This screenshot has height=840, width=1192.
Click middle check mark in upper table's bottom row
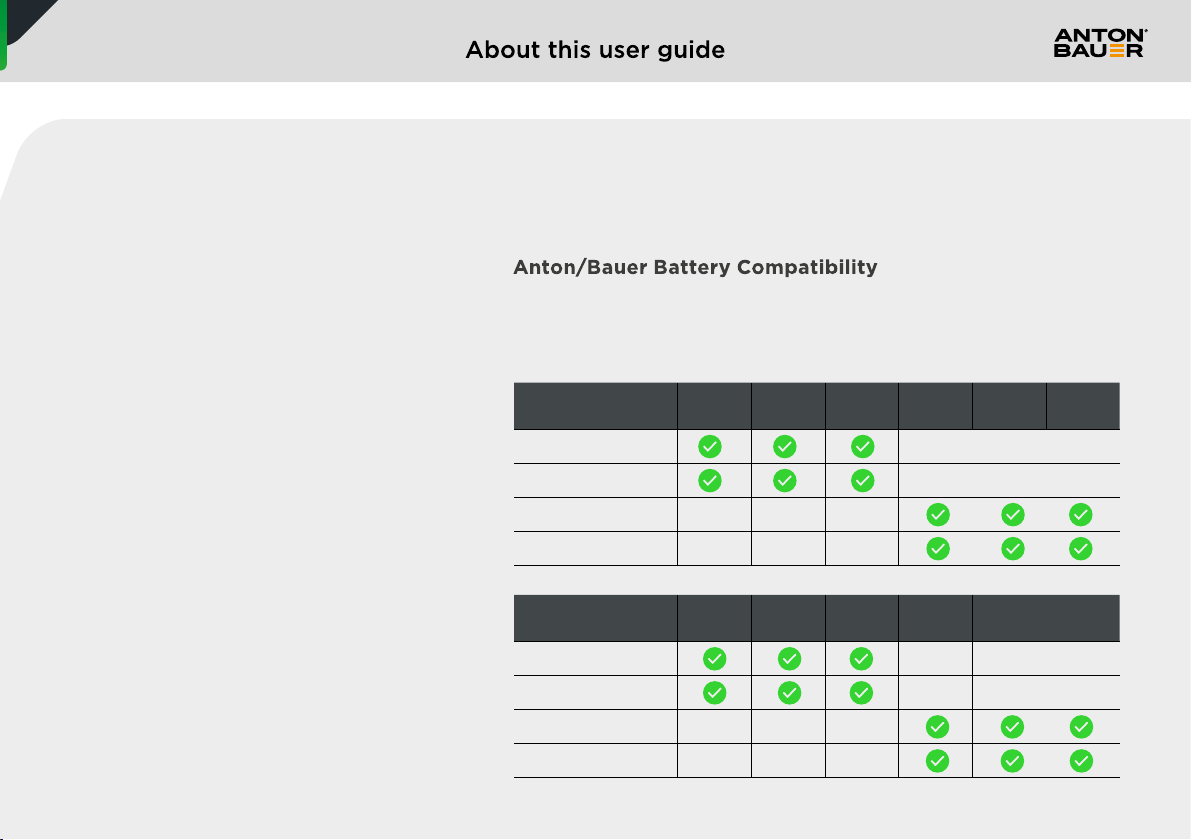[1013, 549]
